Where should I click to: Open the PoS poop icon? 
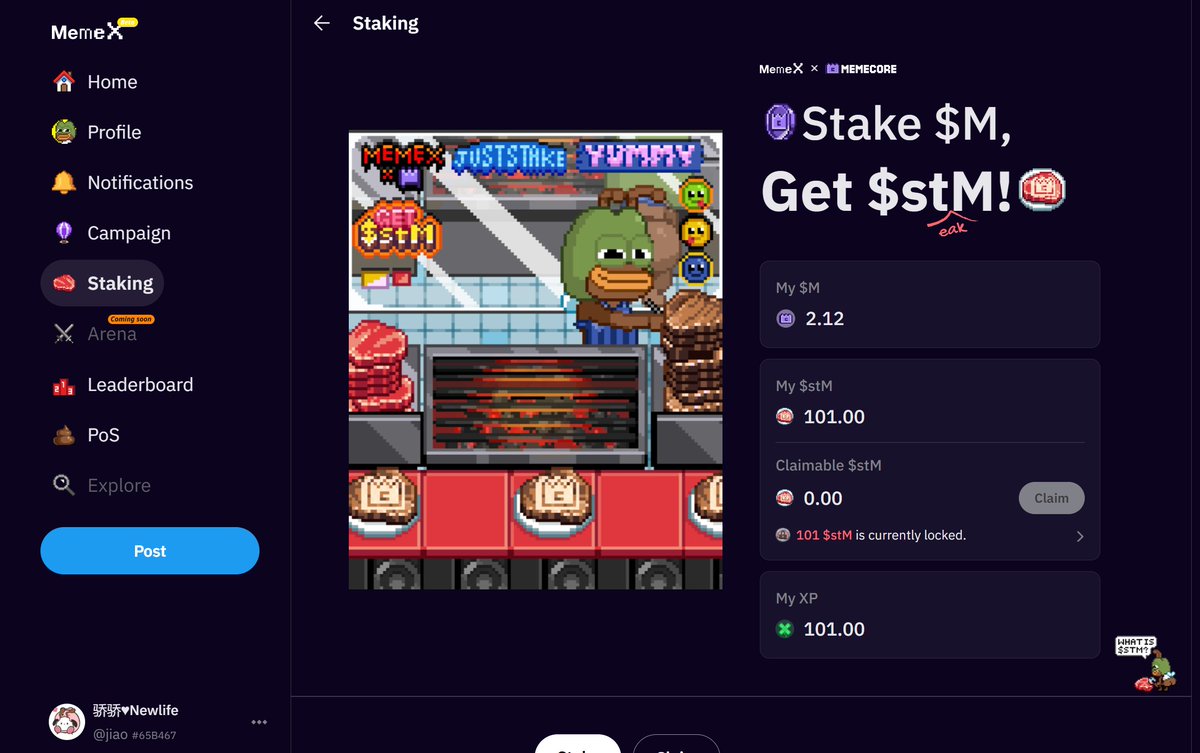tap(64, 435)
